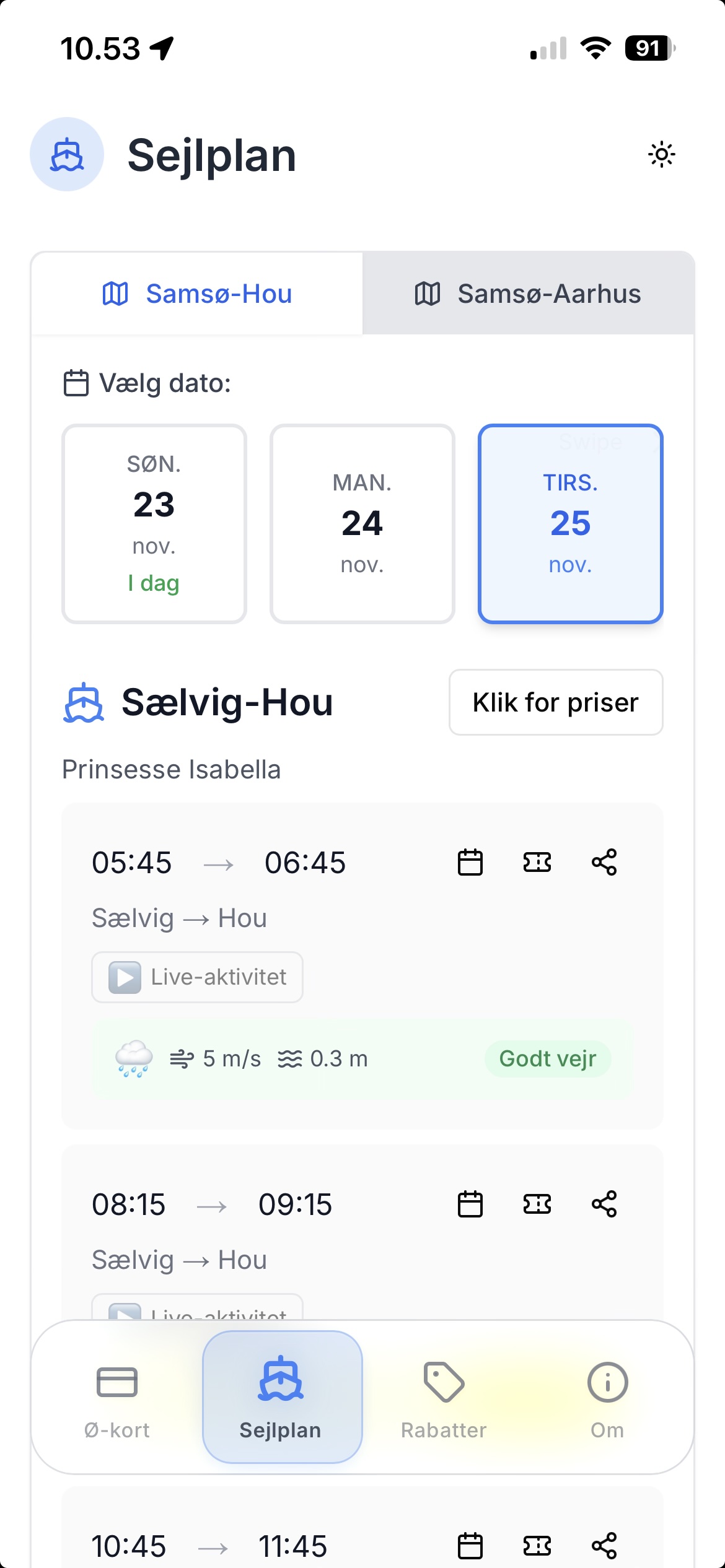This screenshot has width=725, height=1568.
Task: Share the 10:45 departure
Action: click(x=604, y=1546)
